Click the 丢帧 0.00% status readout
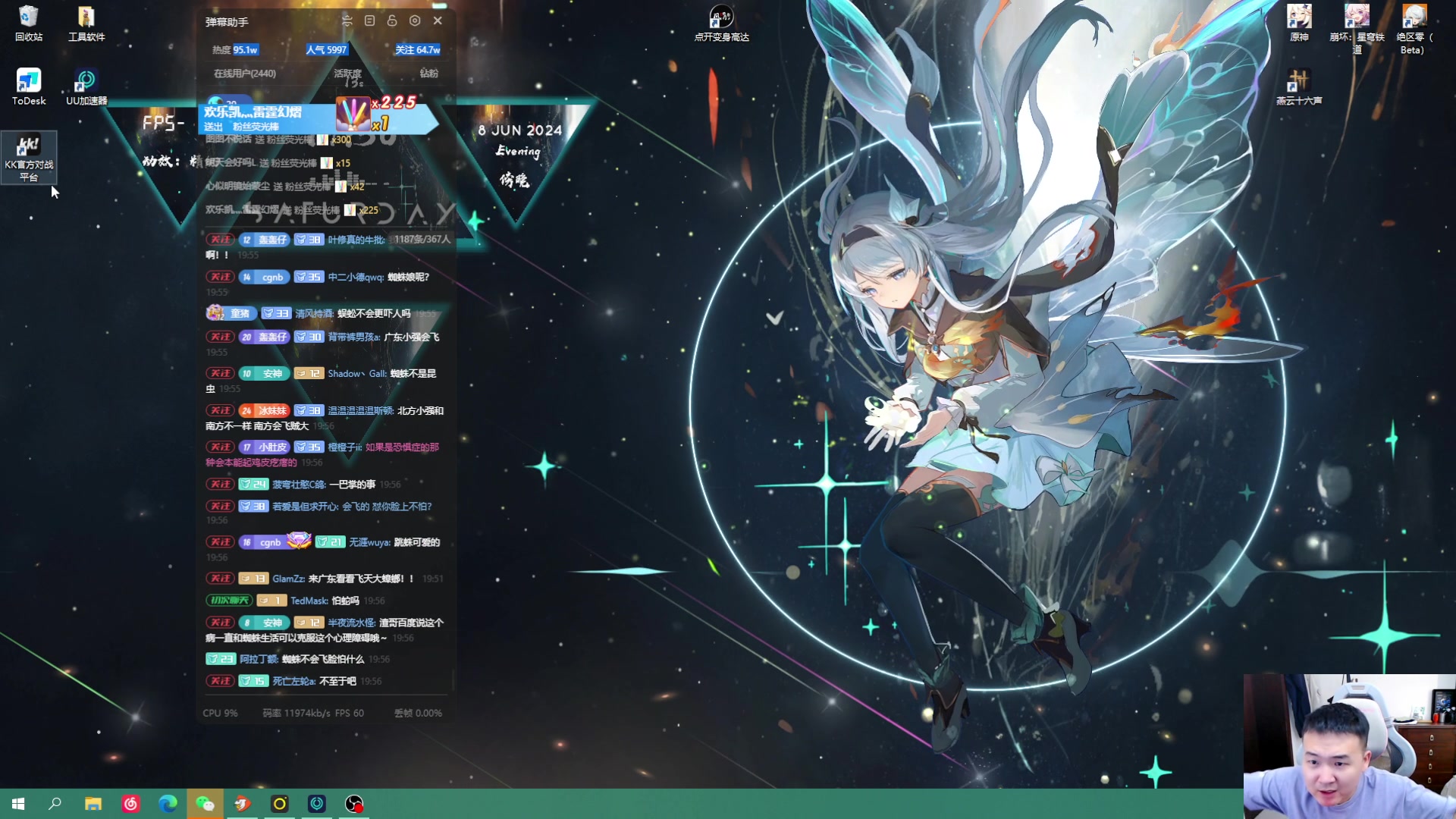 pos(418,713)
